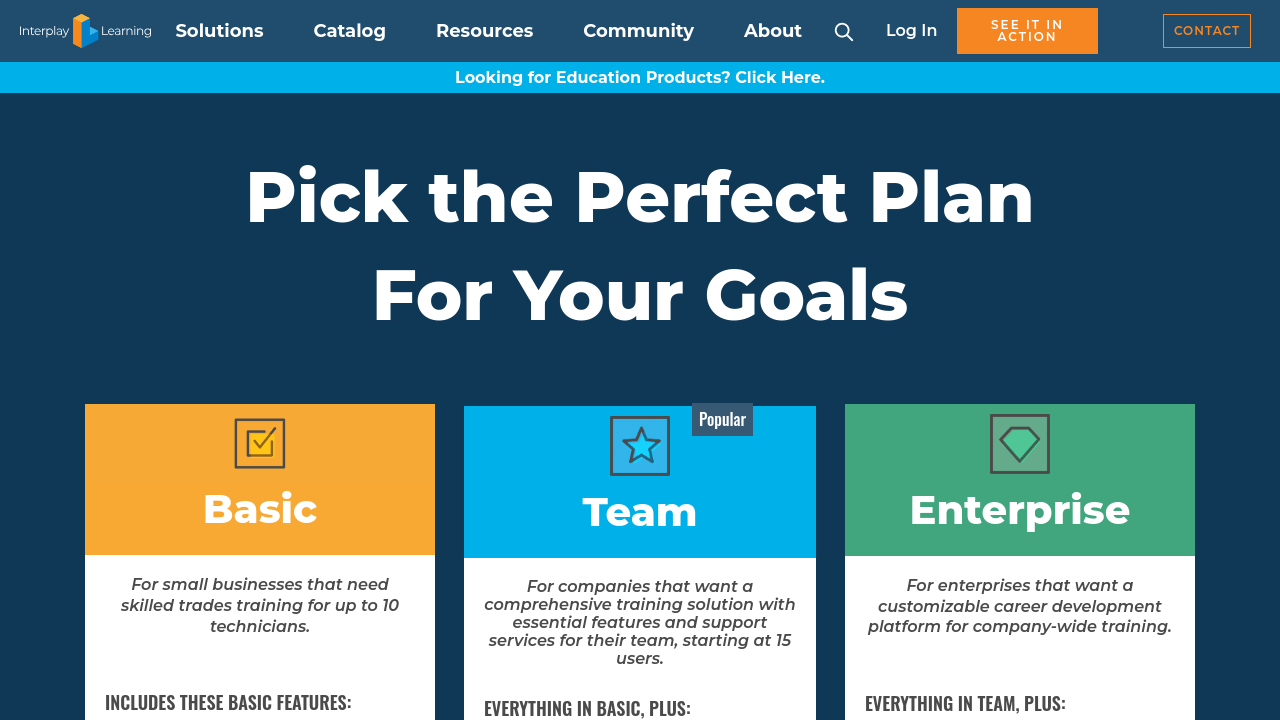Open the search magnifier icon
This screenshot has width=1280, height=720.
point(844,32)
